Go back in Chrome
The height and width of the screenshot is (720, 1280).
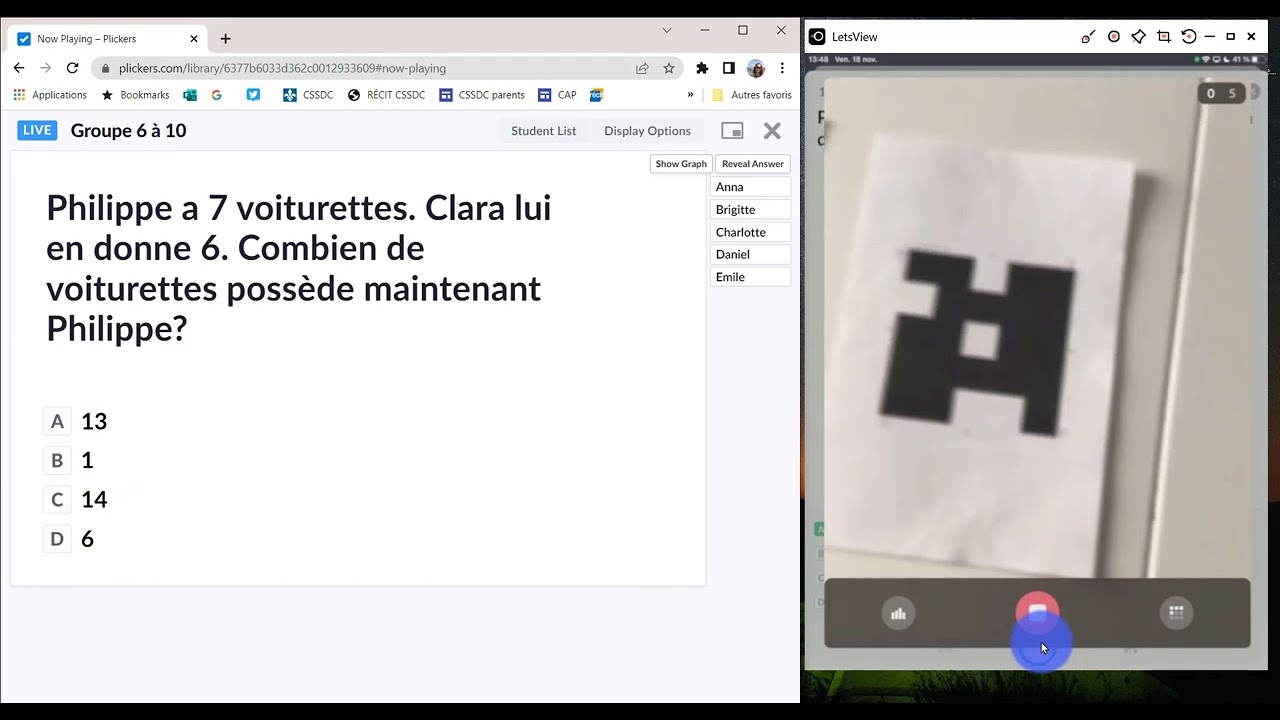click(19, 68)
